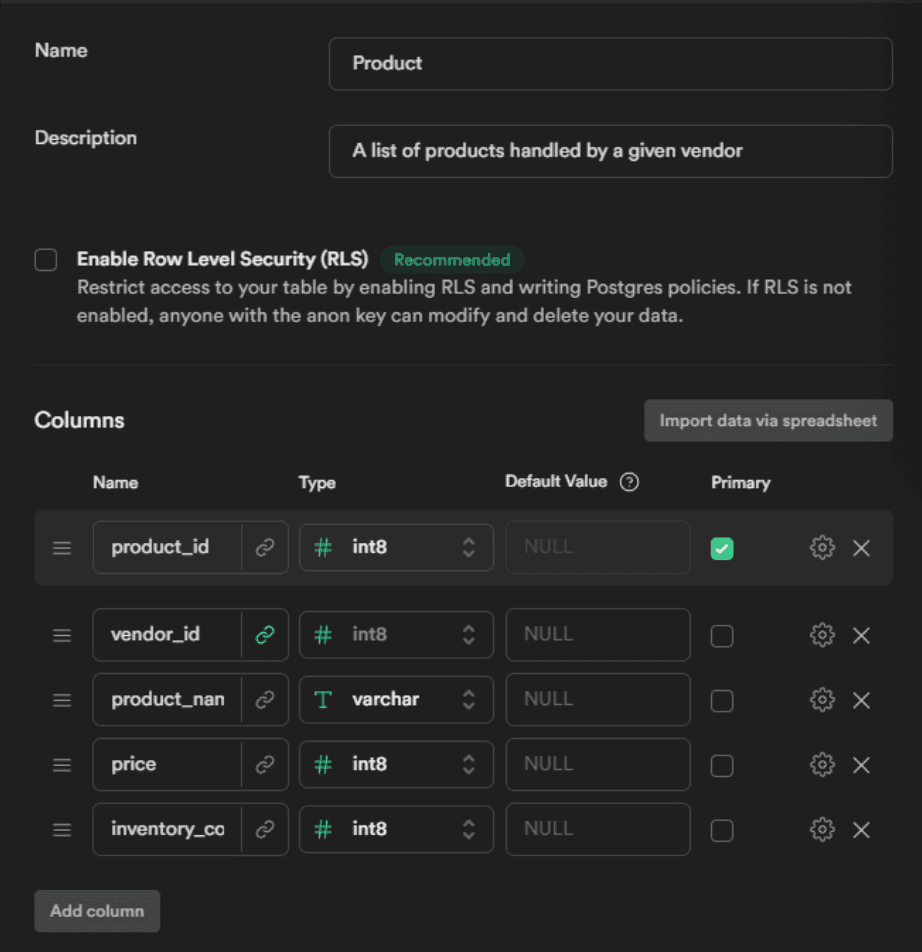Image resolution: width=922 pixels, height=952 pixels.
Task: Grab the drag handle of product_name row
Action: click(x=62, y=700)
